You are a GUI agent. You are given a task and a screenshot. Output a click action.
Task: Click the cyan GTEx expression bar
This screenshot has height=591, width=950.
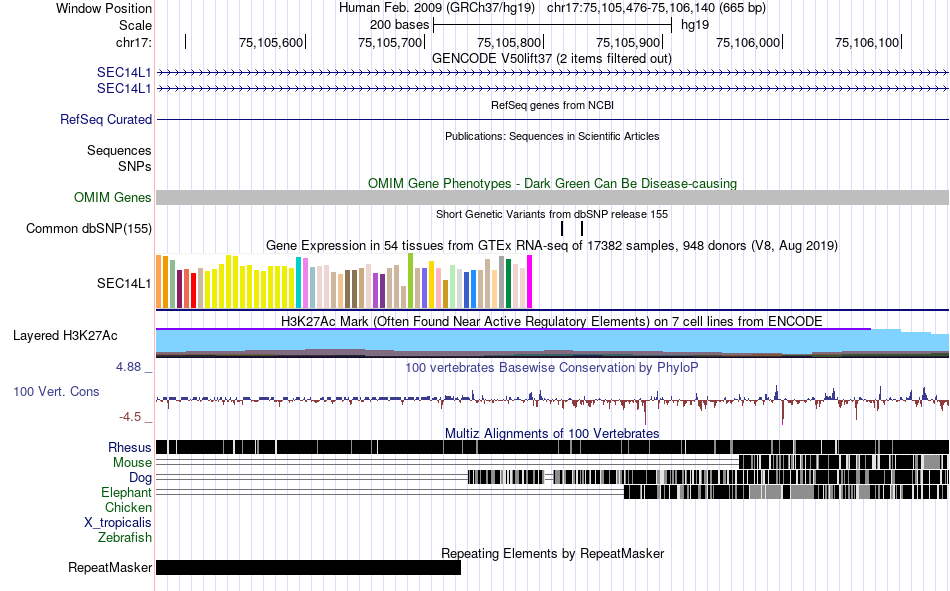click(299, 282)
